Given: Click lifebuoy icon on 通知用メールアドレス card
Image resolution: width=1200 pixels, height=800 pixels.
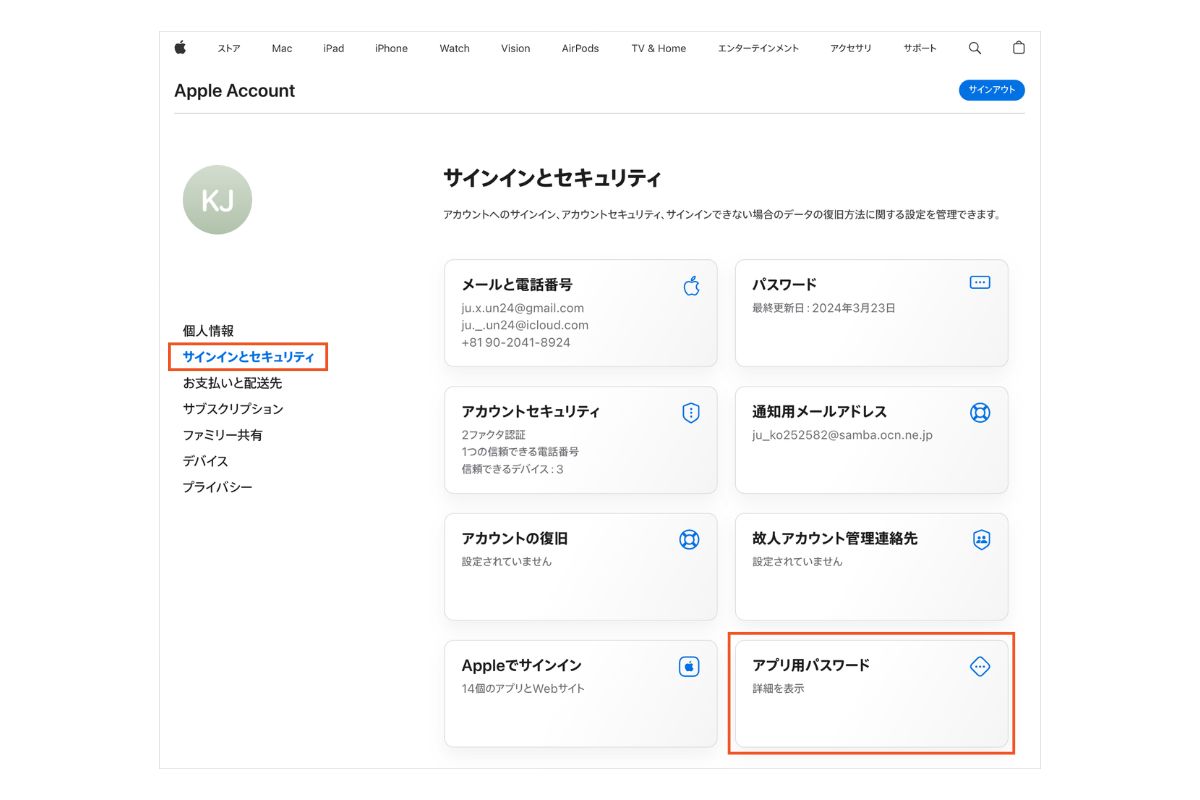Looking at the screenshot, I should tap(980, 413).
